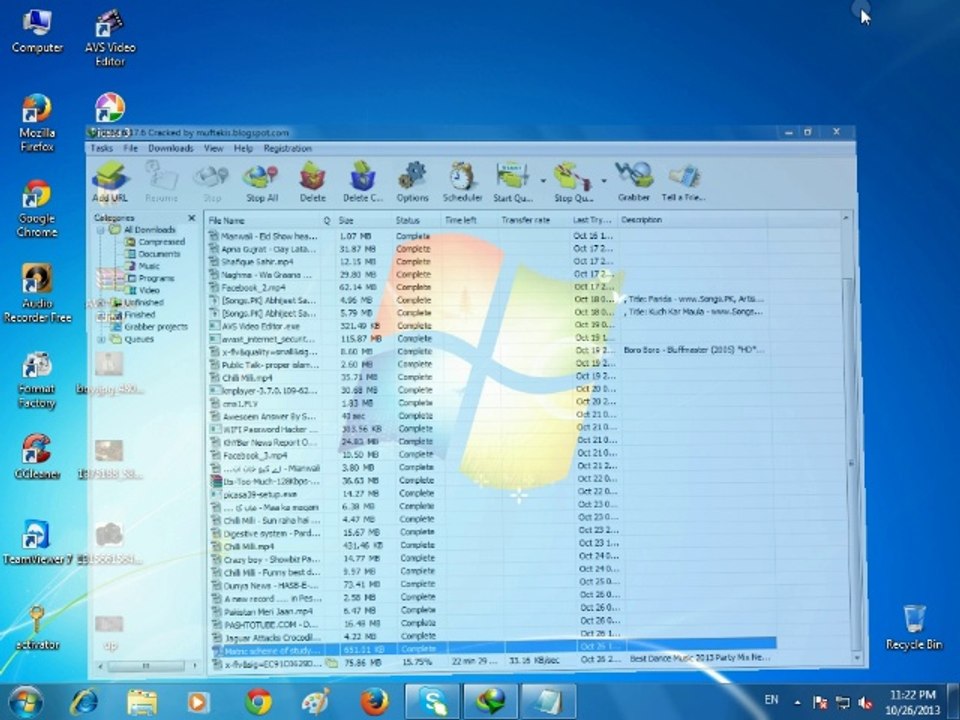Collapse the All Downloads tree node

click(100, 230)
